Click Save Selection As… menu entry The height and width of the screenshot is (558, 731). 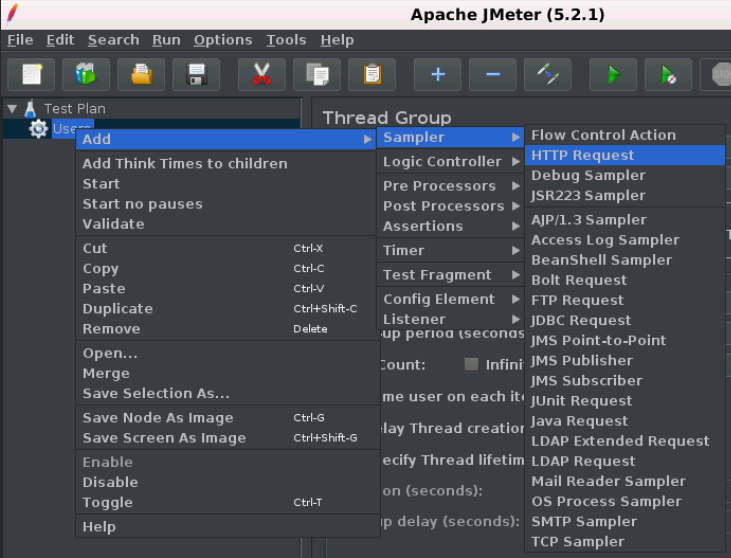(226, 393)
